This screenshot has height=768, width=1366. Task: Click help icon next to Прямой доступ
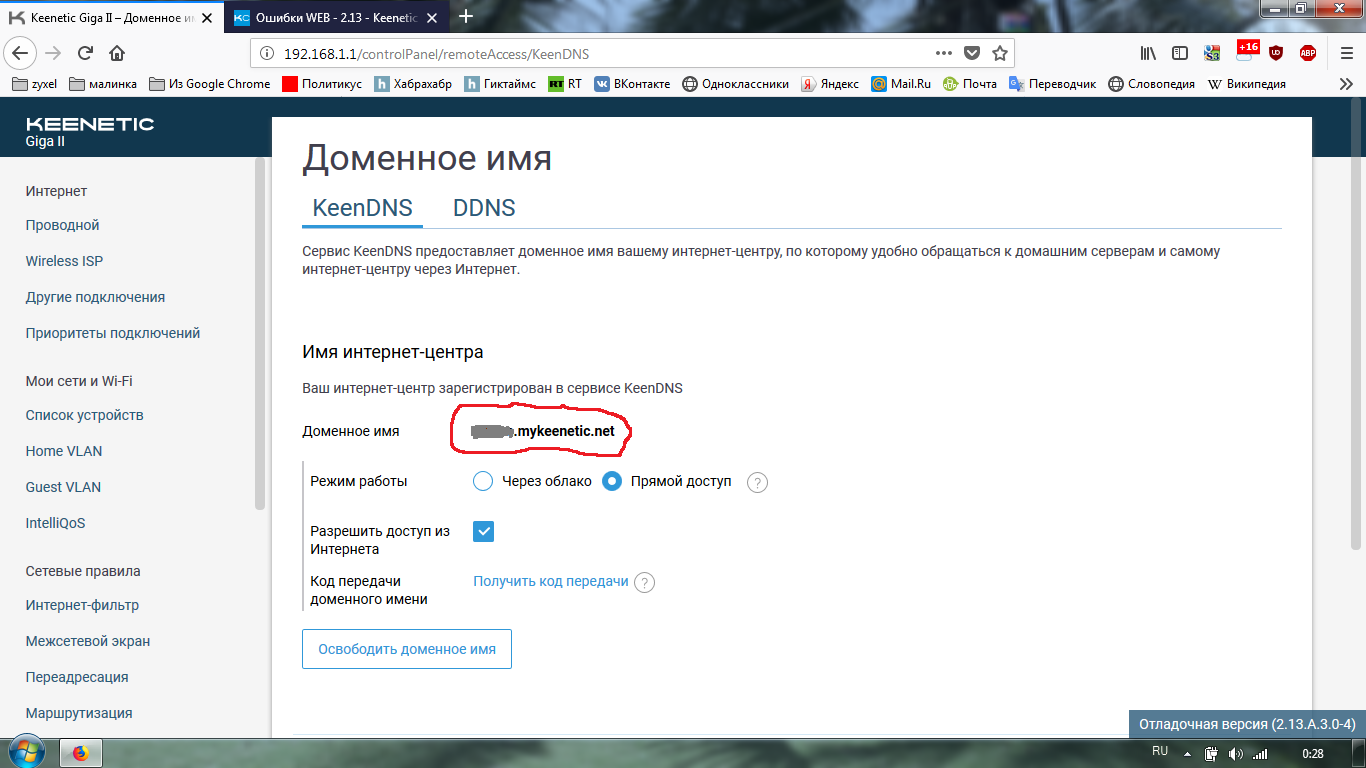[758, 482]
